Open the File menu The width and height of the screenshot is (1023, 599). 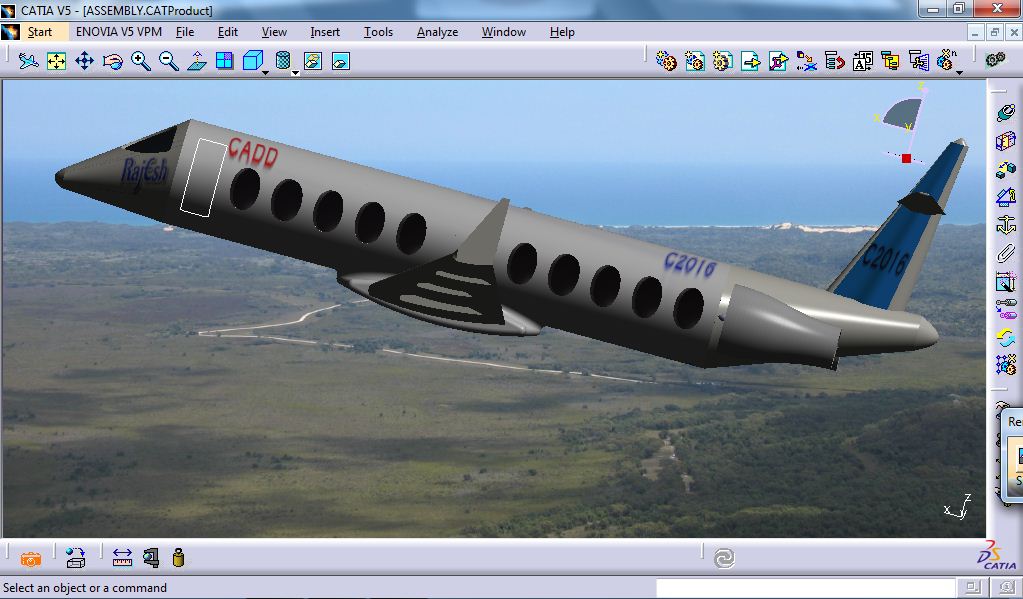(185, 32)
